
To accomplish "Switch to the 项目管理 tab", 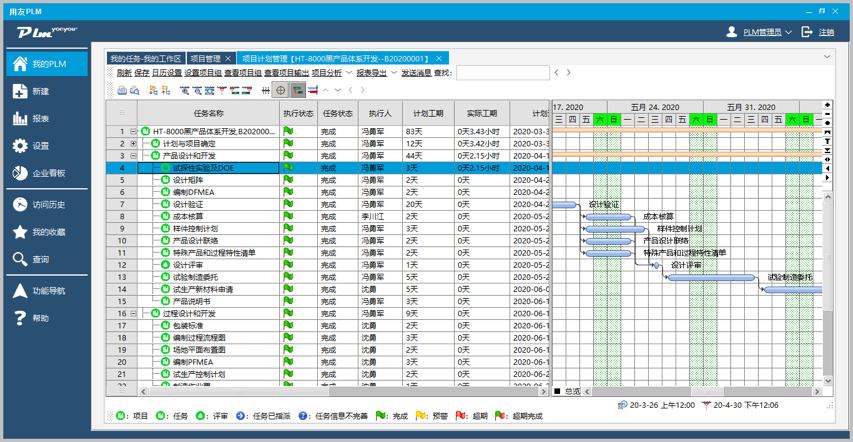I will [206, 59].
